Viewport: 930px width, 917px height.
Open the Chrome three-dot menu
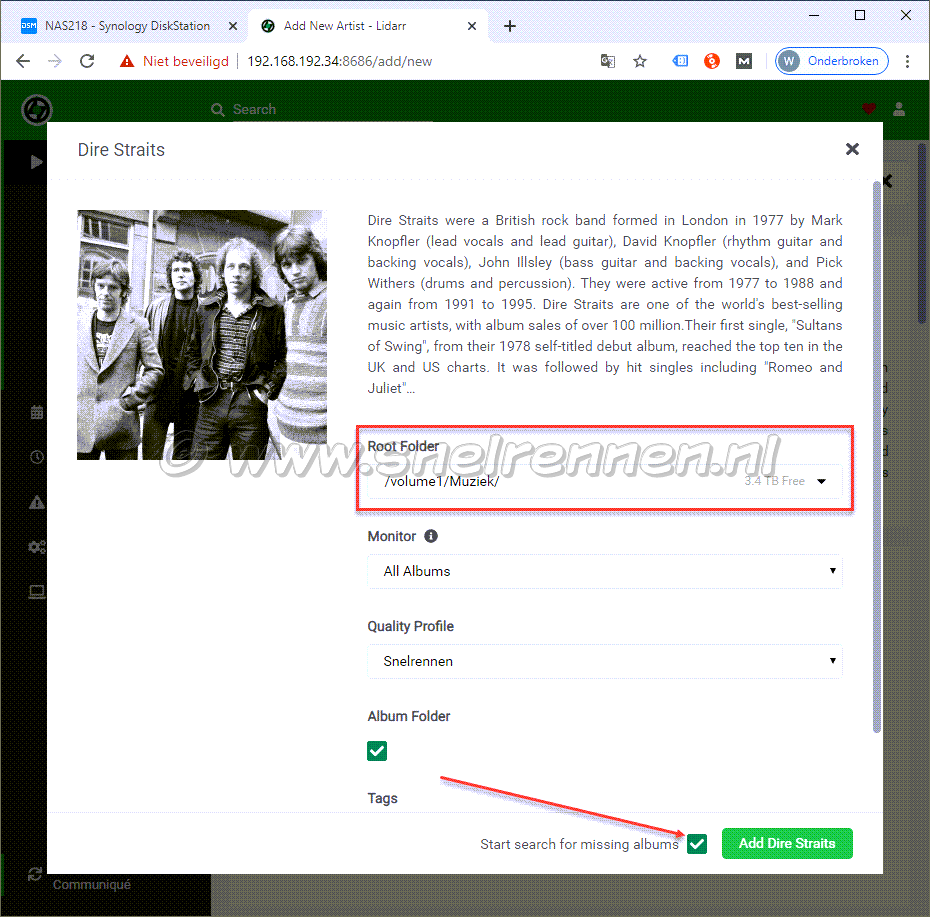click(x=907, y=61)
